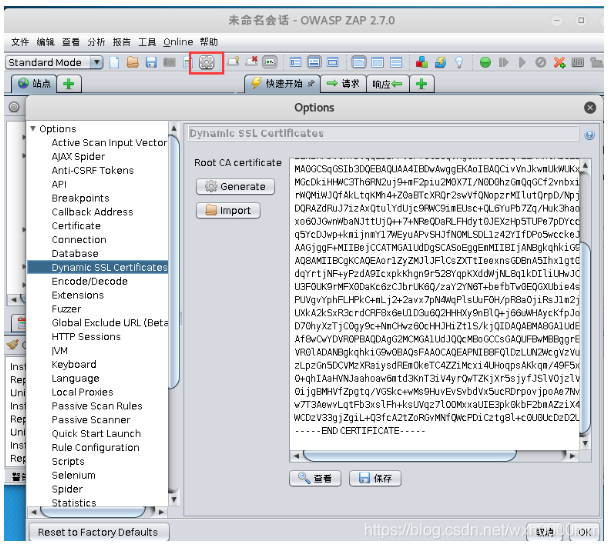Toggle the tab names and icons display
Screen dimensions: 610x549
coord(270,62)
